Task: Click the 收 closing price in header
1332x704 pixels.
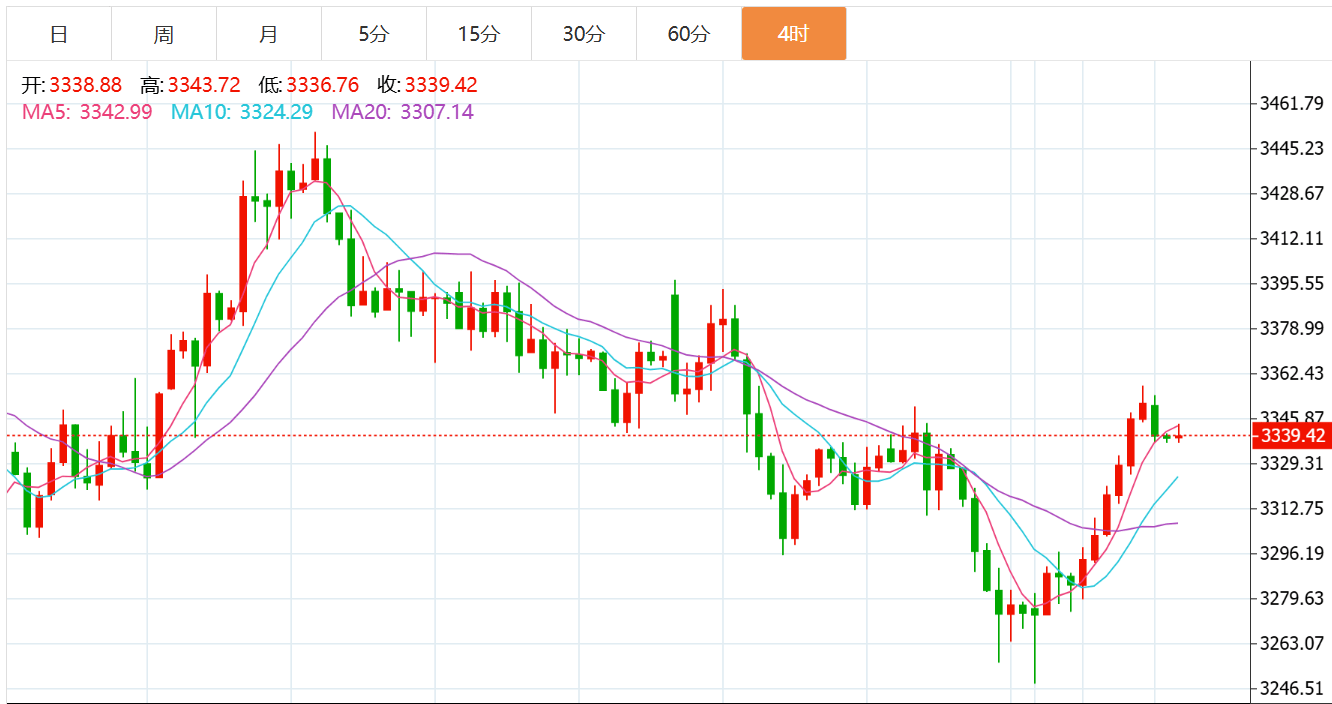Action: 428,85
